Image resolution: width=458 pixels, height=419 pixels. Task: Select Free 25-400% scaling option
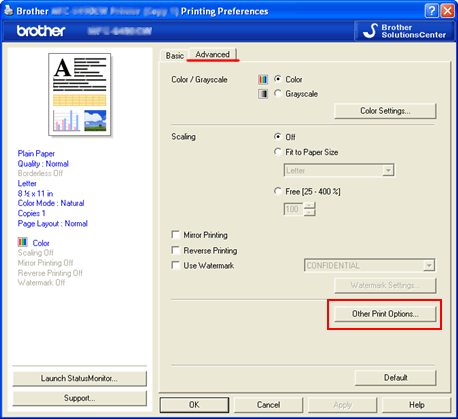[x=278, y=191]
